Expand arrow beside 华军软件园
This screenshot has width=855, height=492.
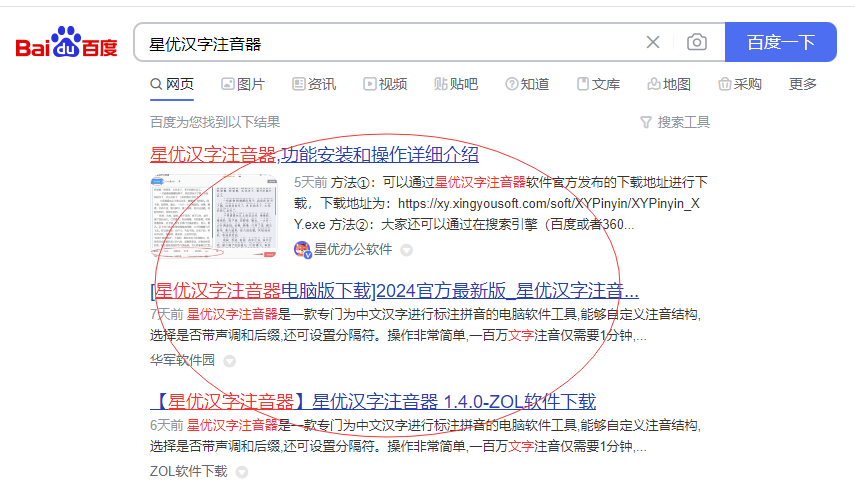click(x=230, y=361)
